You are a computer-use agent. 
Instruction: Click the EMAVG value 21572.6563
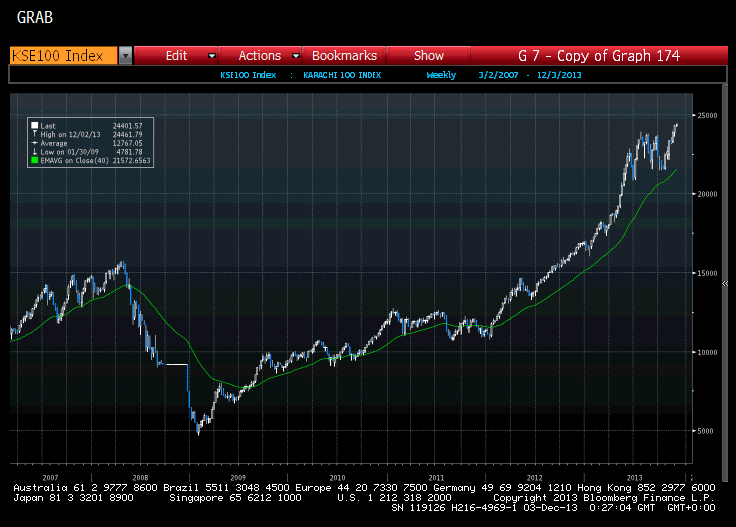click(x=131, y=160)
